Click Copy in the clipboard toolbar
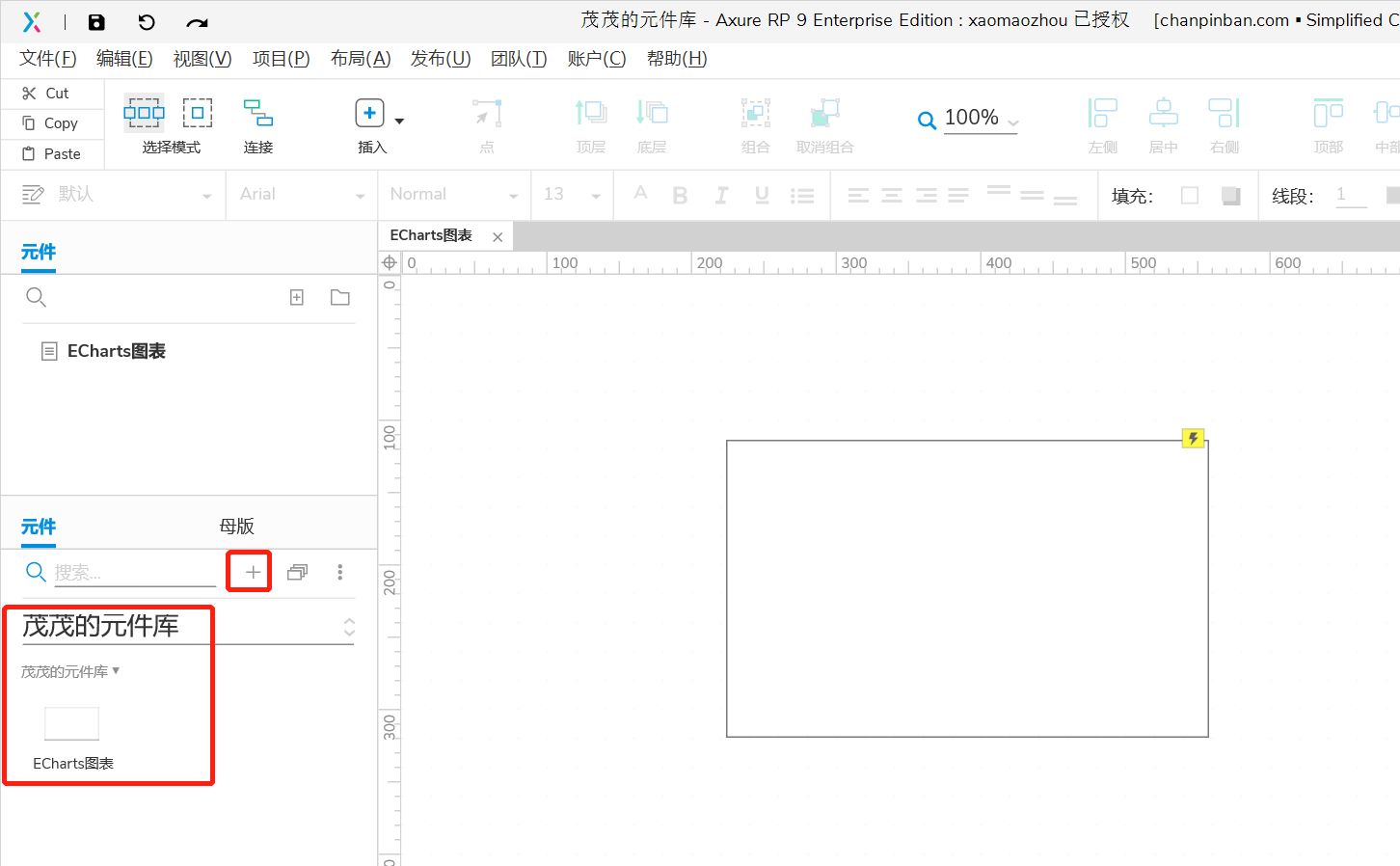 [50, 123]
